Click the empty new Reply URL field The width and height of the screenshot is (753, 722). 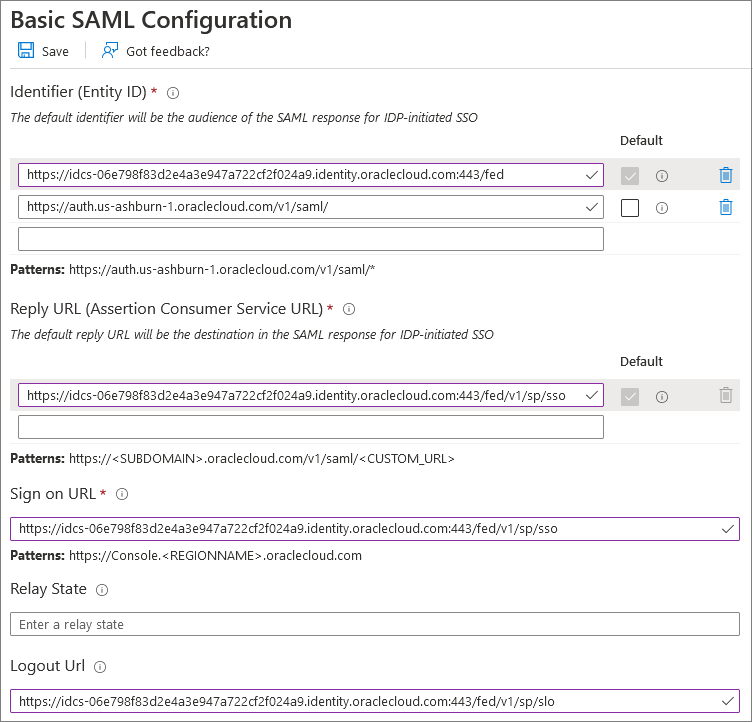tap(311, 427)
